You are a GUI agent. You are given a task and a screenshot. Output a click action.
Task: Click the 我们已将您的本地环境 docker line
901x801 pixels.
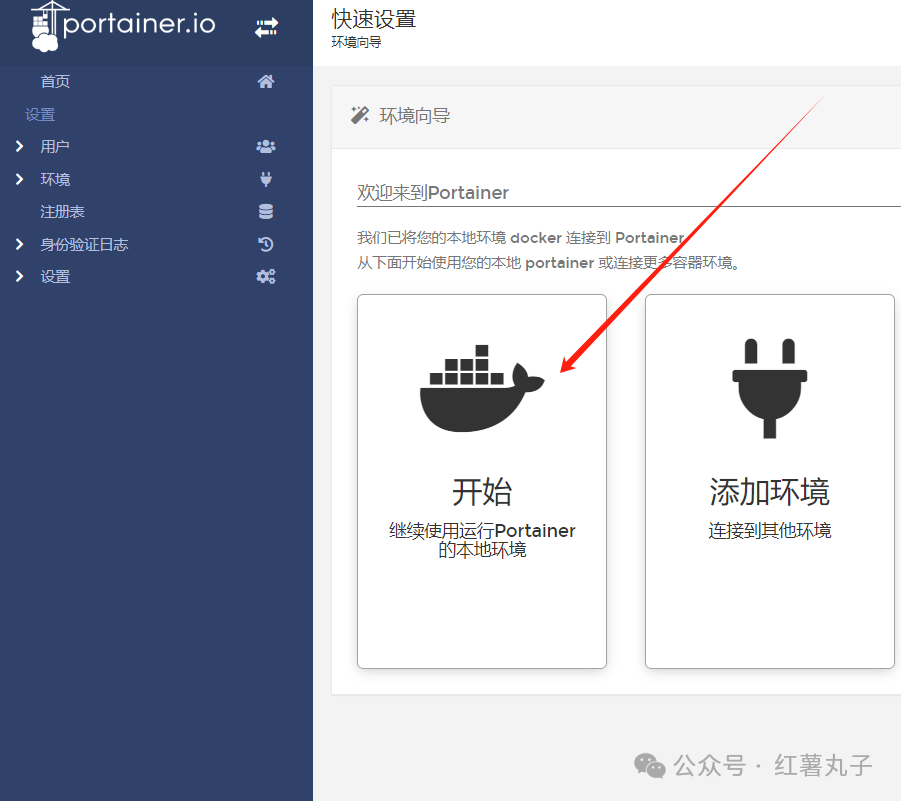point(521,237)
